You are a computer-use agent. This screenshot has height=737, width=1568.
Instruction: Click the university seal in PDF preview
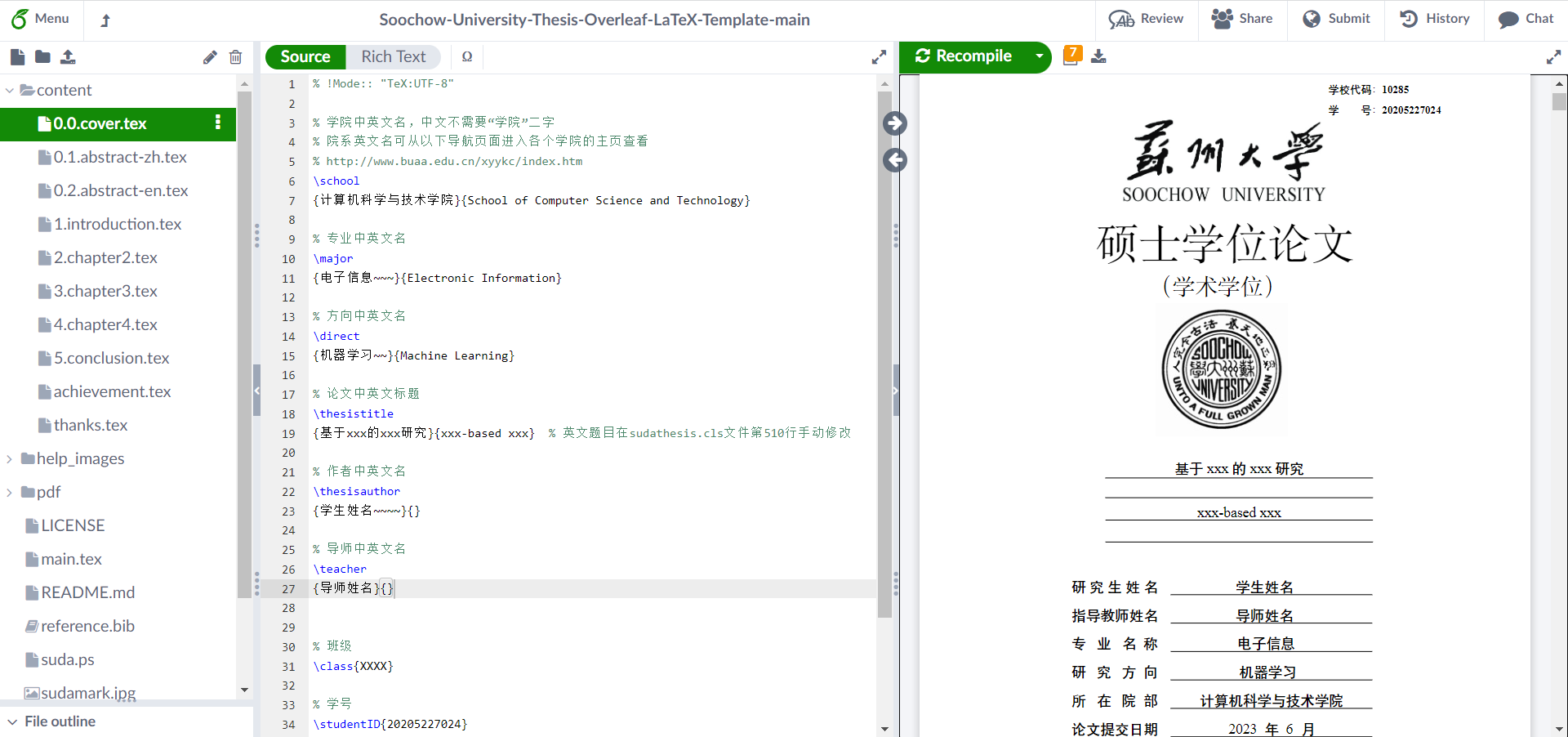point(1222,370)
